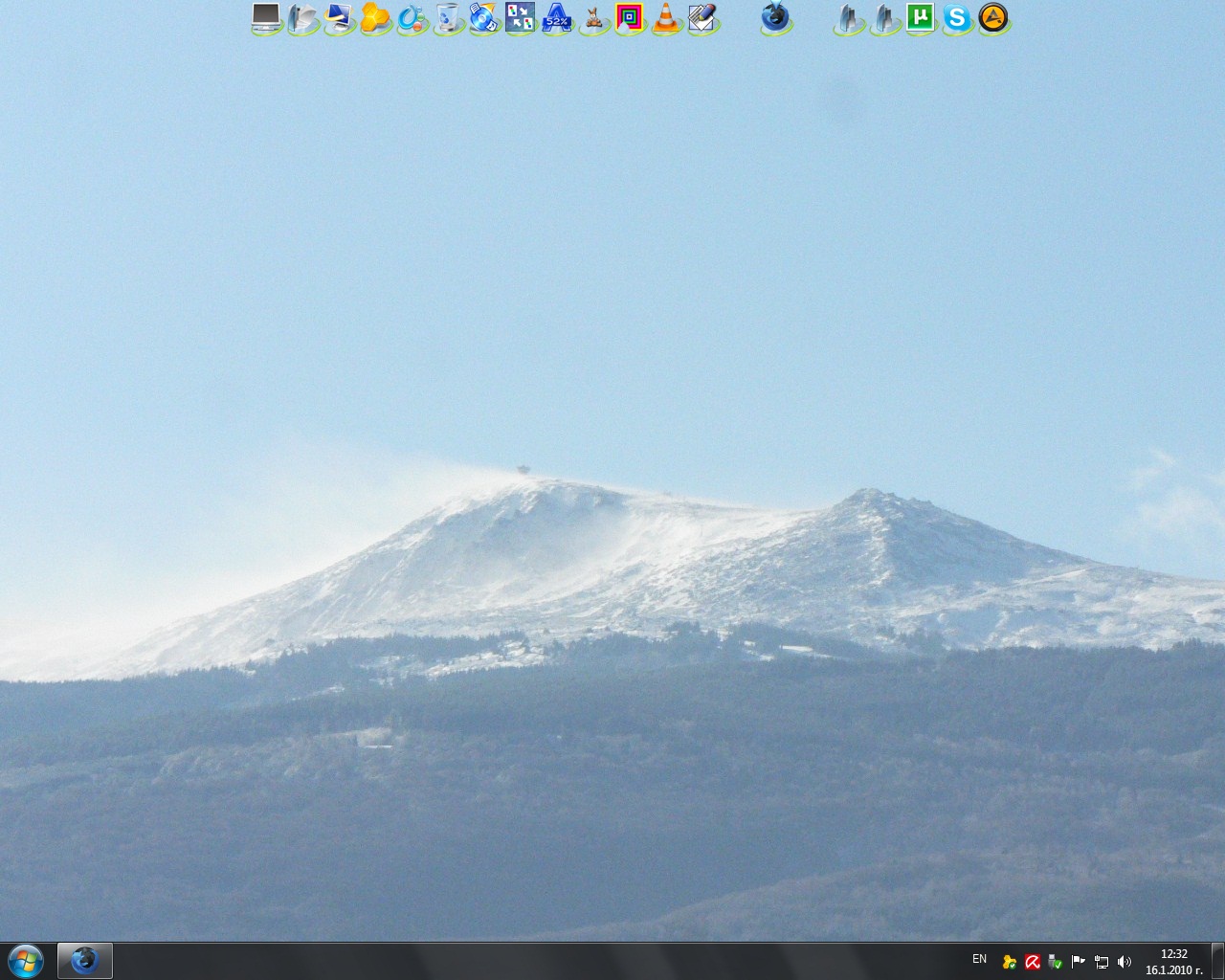This screenshot has width=1225, height=980.
Task: Open the notepad with pen dock icon
Action: 702,18
